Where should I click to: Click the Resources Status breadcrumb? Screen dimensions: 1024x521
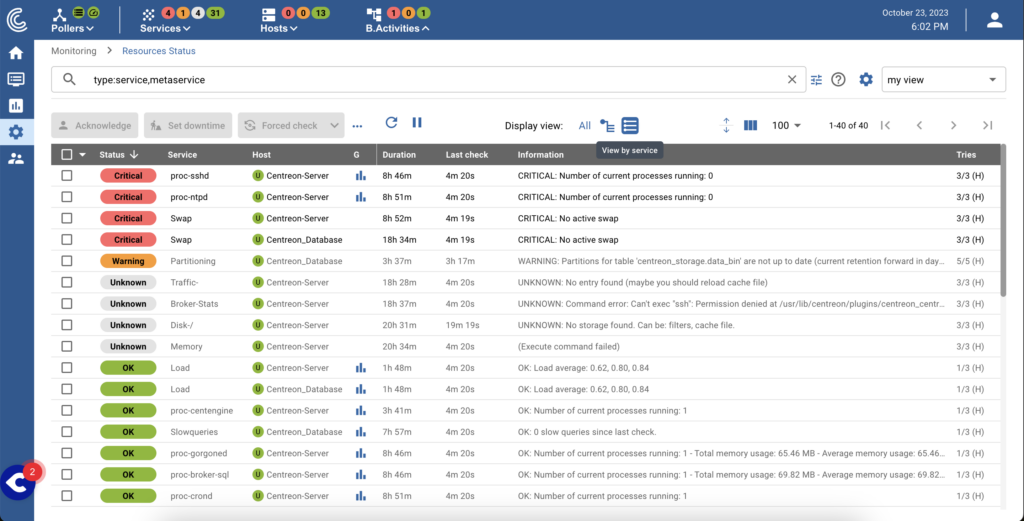coord(159,51)
